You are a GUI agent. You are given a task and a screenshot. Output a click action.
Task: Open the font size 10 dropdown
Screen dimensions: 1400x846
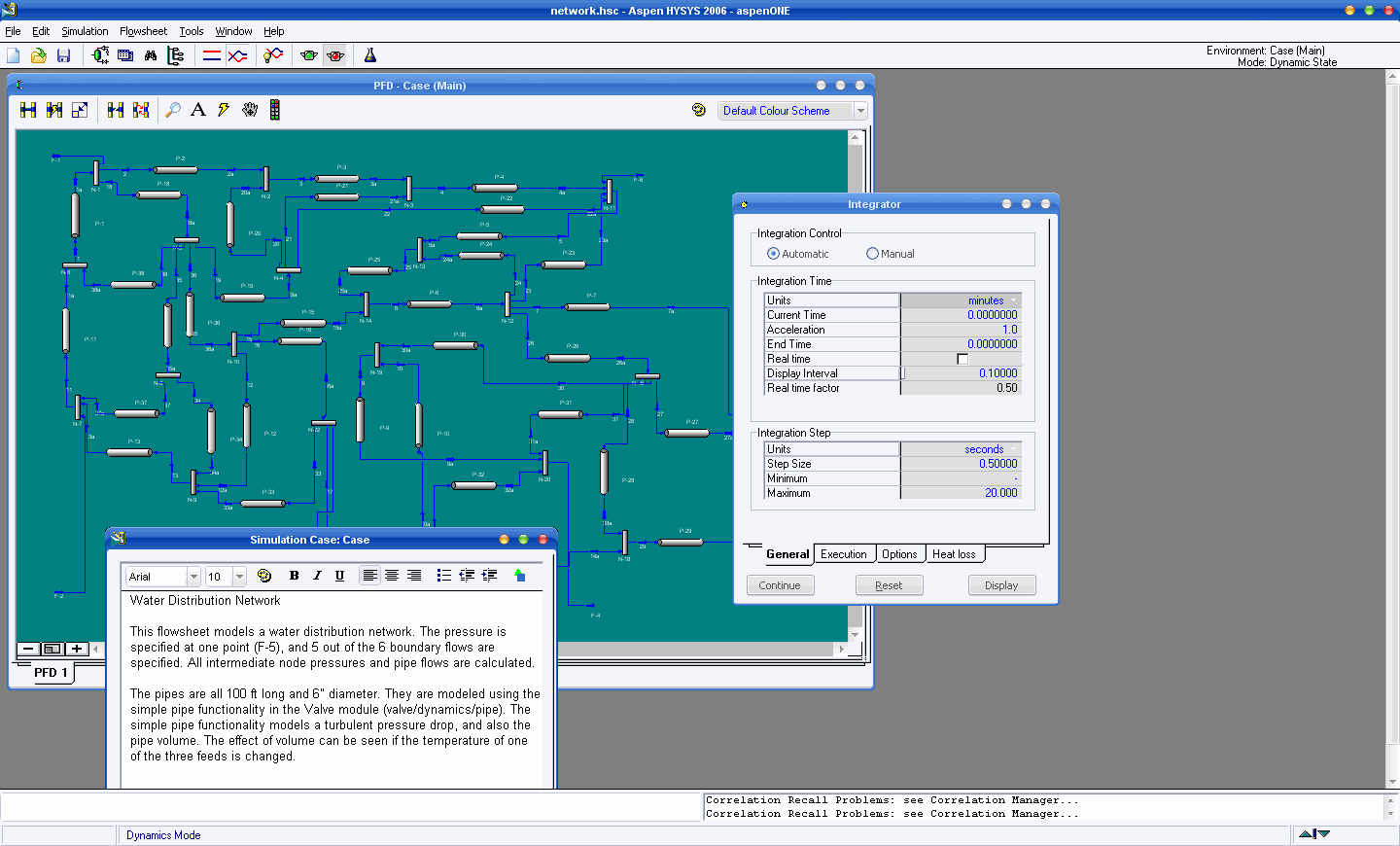[239, 577]
